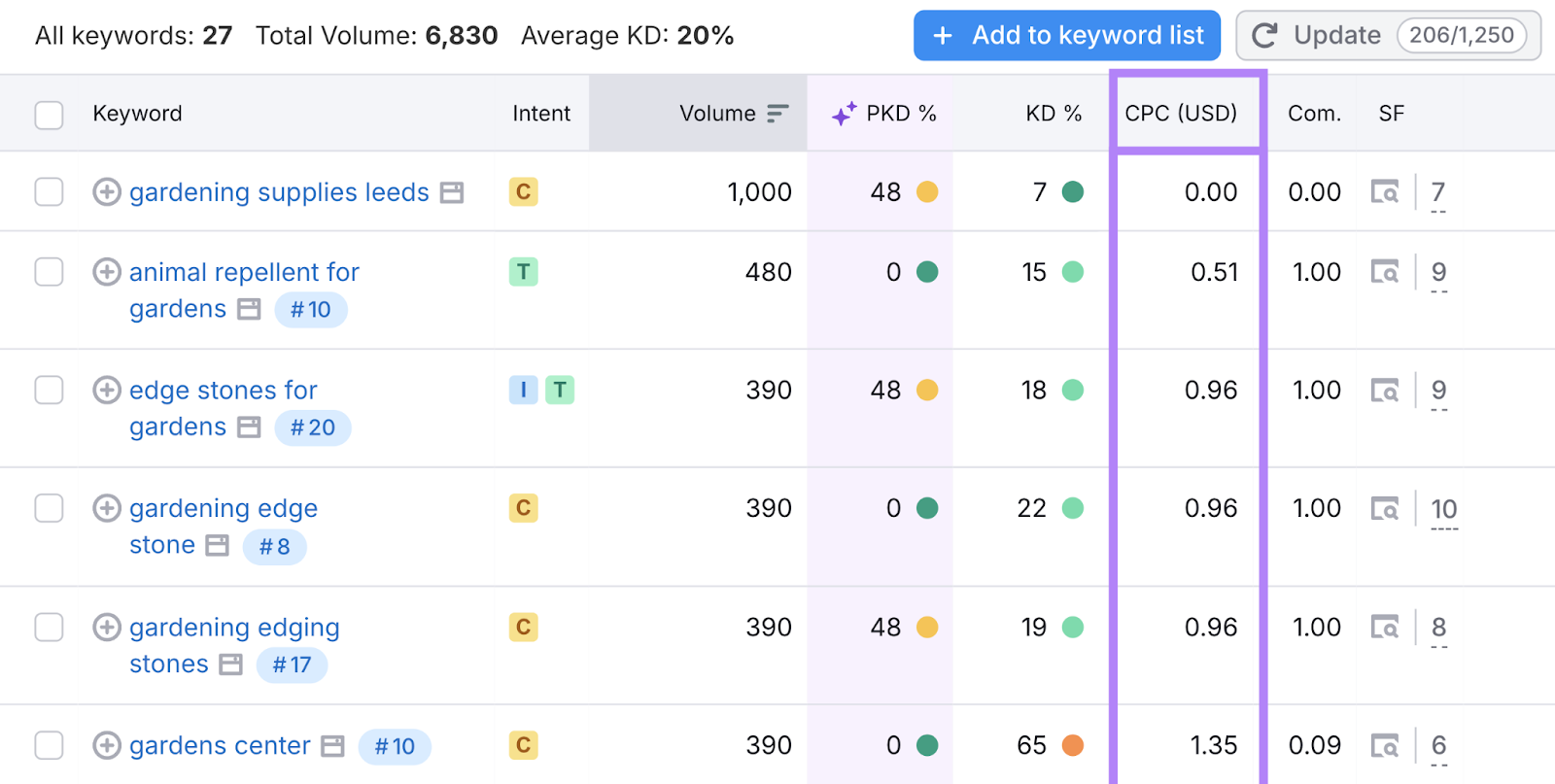Click the SERP features icon in gardening edge stone row
Screen dimensions: 1555x784
1385,508
